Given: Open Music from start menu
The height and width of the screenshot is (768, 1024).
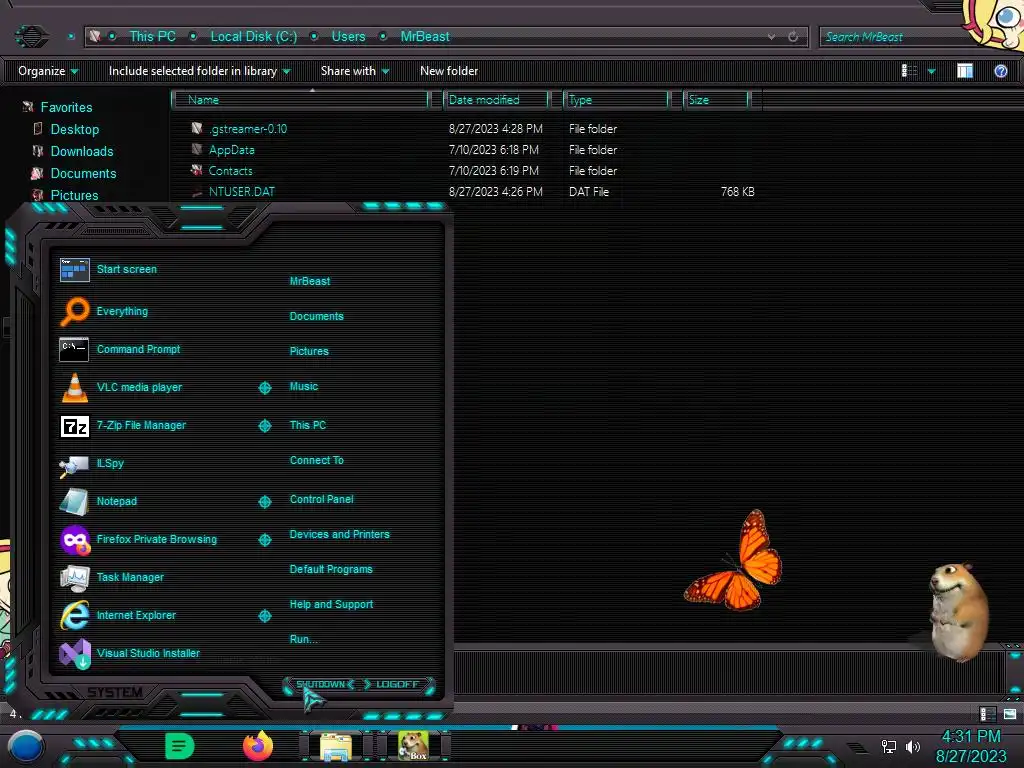Looking at the screenshot, I should tap(304, 386).
